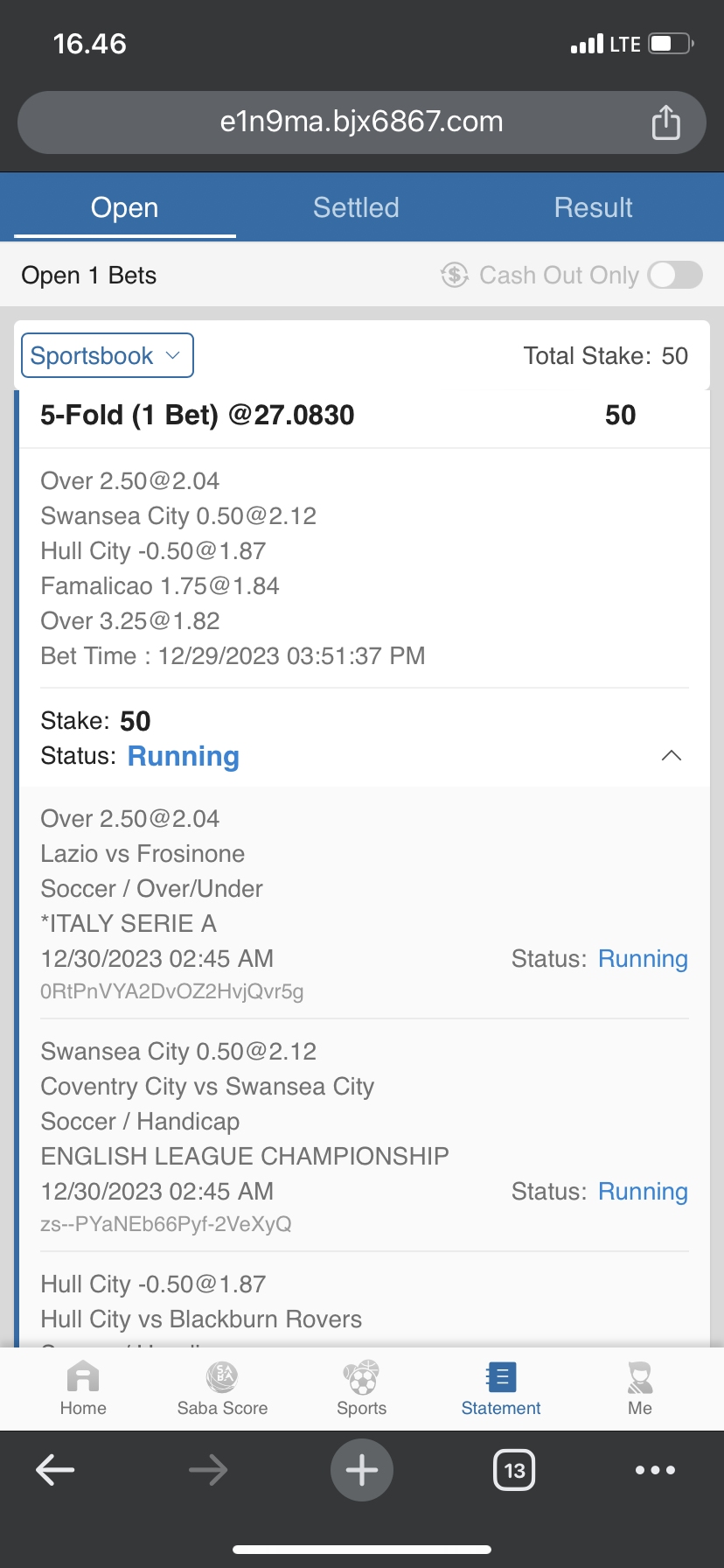Open Saba Score from bottom bar

[x=222, y=1379]
